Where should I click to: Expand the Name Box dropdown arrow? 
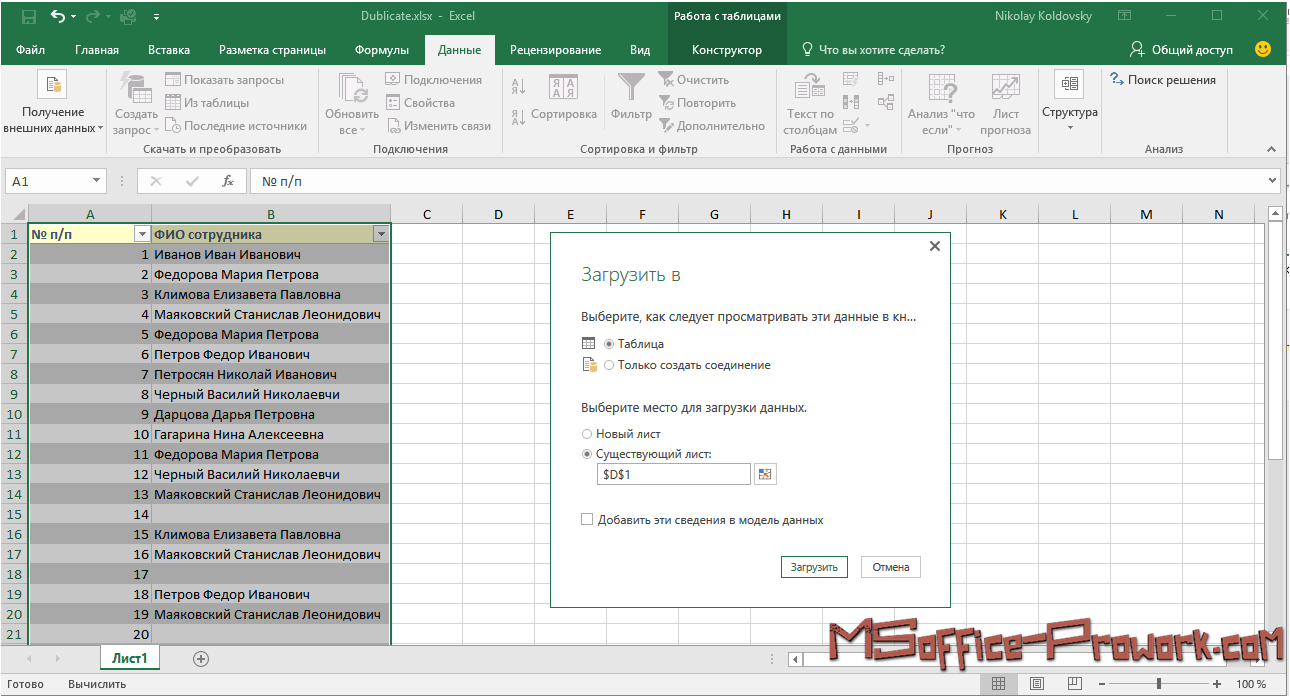click(97, 181)
